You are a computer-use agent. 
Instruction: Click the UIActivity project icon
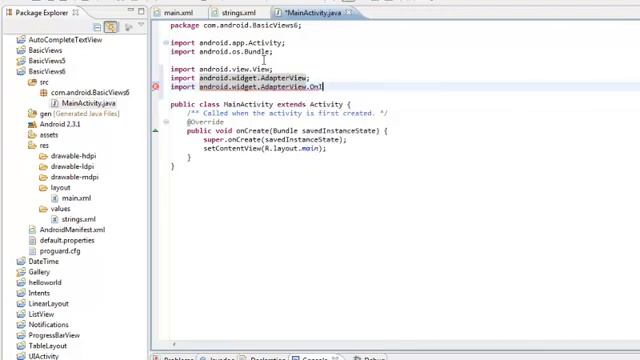21,356
